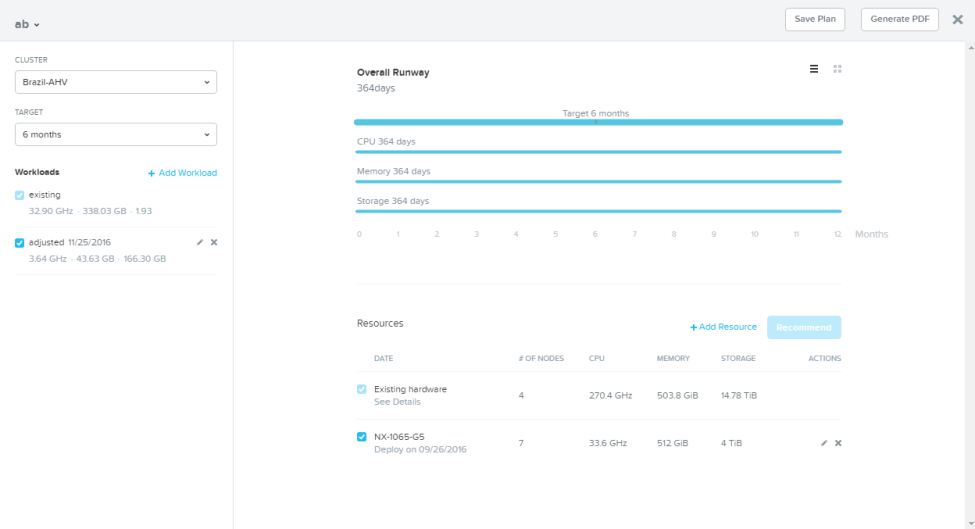Delete the NX-1065-G5 resource X icon
The width and height of the screenshot is (975, 529).
(838, 443)
